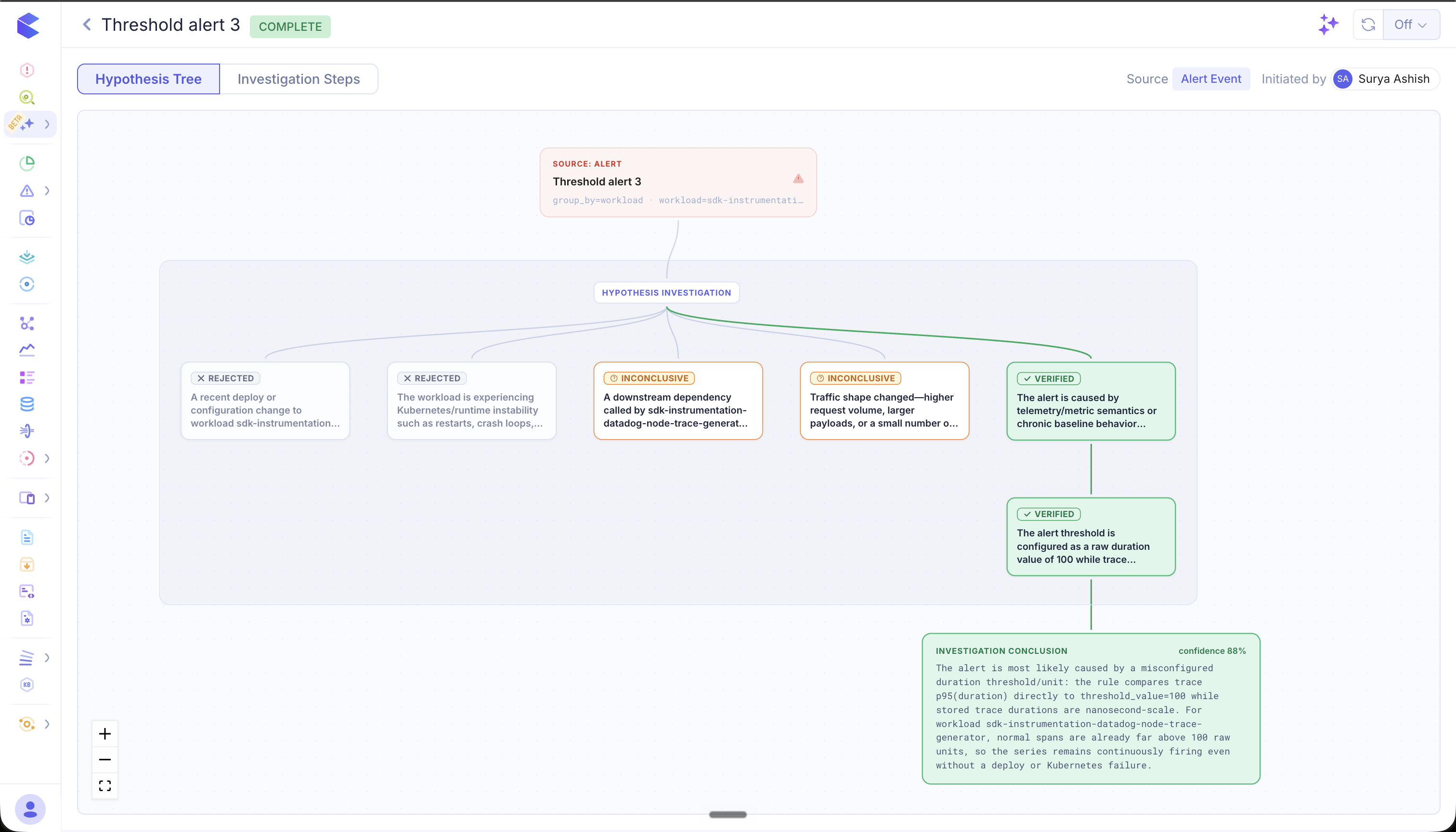Expand the pink dashed circle sidebar chevron
The width and height of the screenshot is (1456, 832).
tap(47, 458)
